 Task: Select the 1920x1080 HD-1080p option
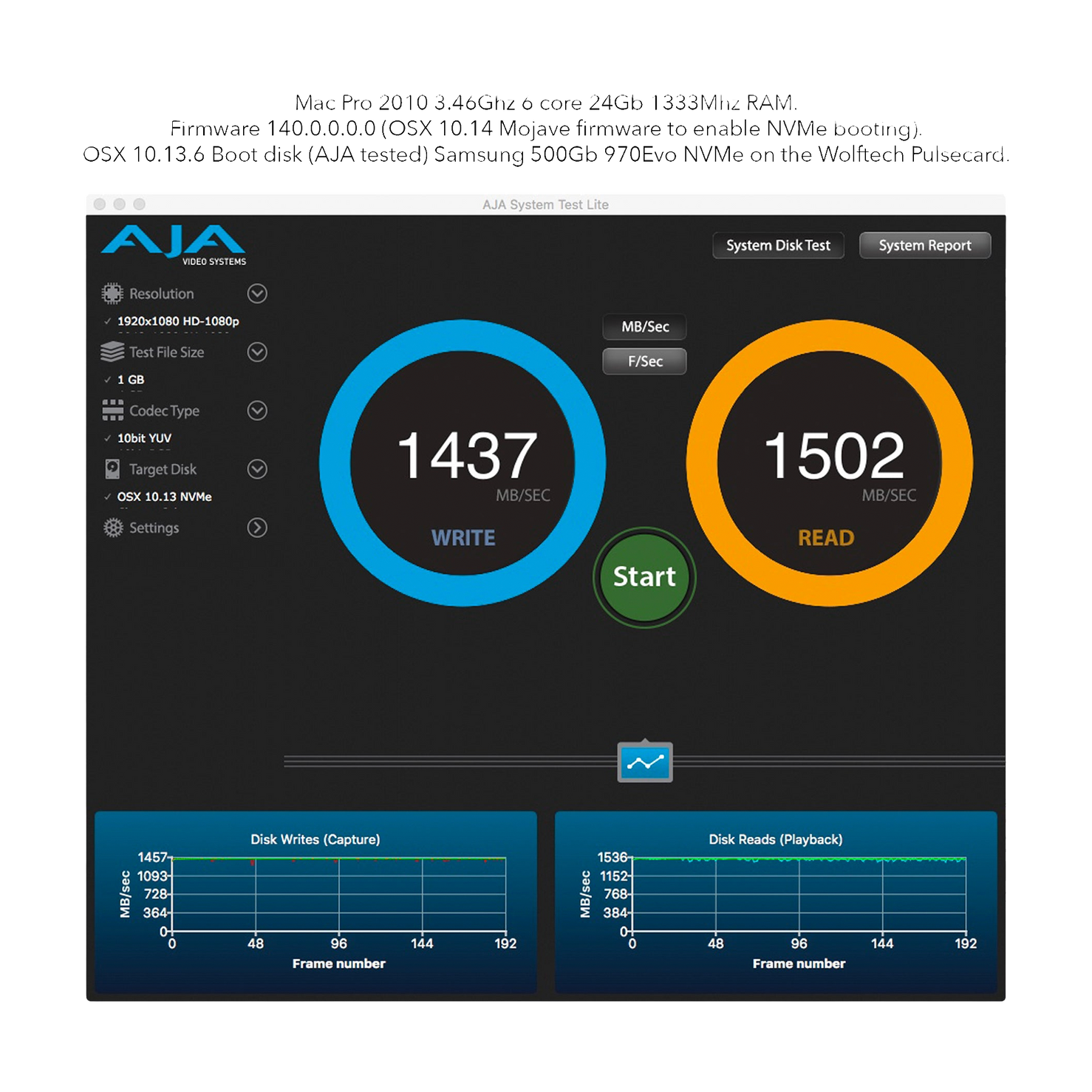point(178,321)
